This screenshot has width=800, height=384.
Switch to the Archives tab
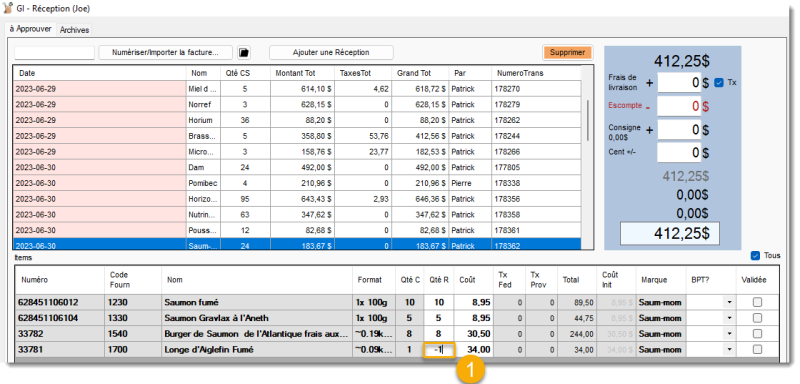click(74, 30)
